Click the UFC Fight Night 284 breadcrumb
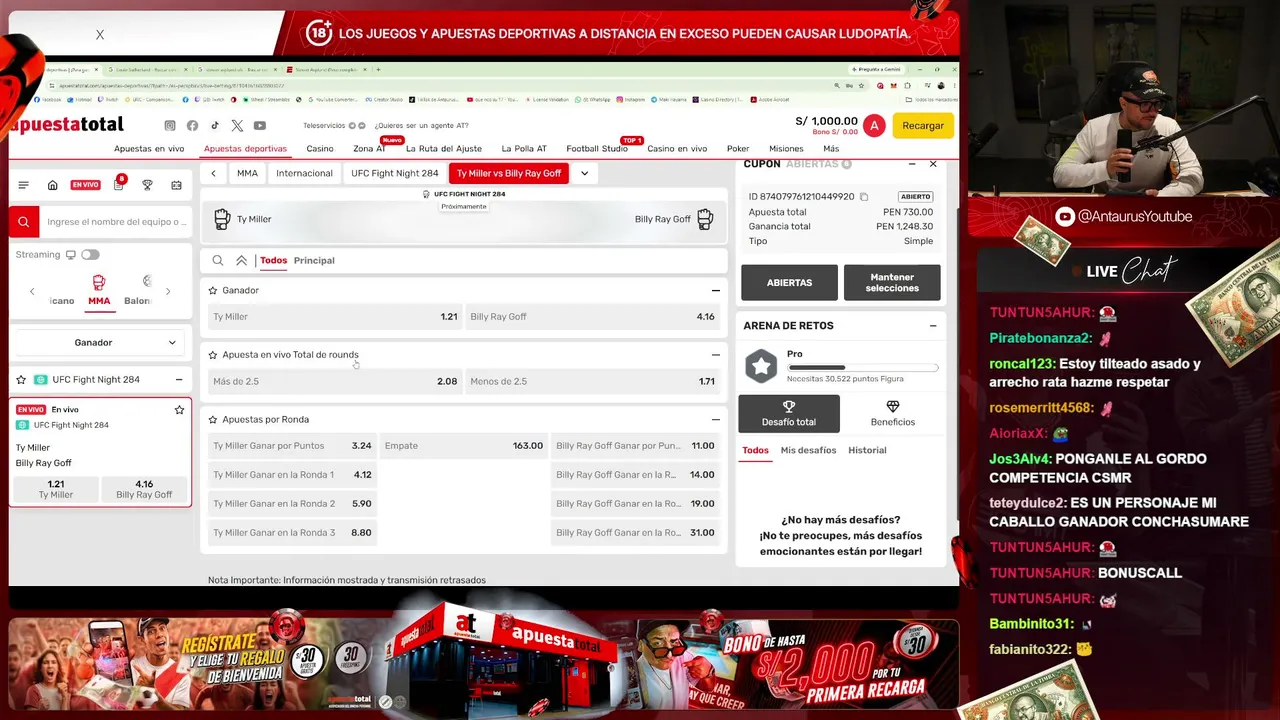The height and width of the screenshot is (720, 1280). point(395,173)
